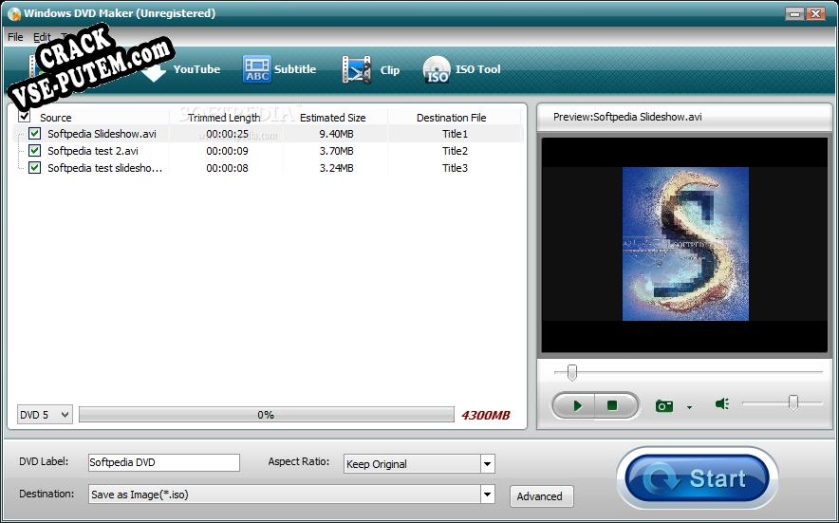Click the 00:00:25 trimmed length
This screenshot has width=839, height=523.
point(227,134)
